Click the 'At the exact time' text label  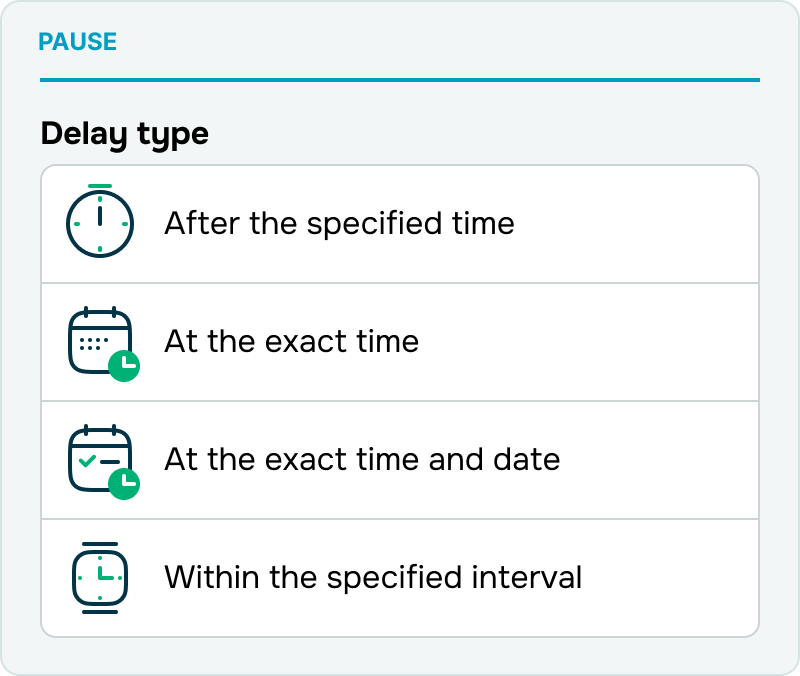[x=291, y=341]
